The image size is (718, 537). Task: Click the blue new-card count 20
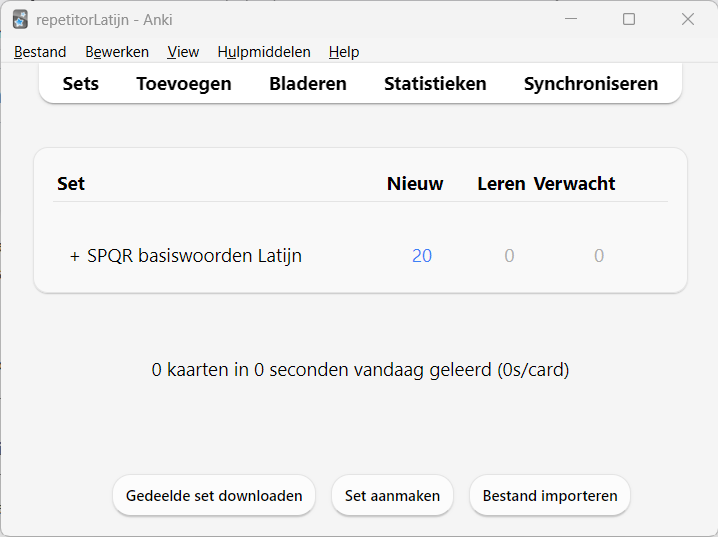point(422,255)
